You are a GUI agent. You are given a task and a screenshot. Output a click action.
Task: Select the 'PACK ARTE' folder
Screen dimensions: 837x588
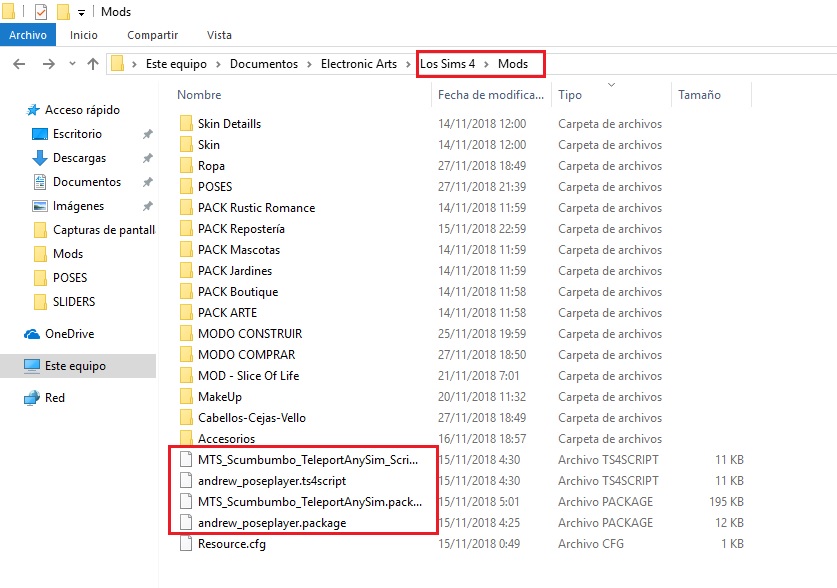click(227, 313)
